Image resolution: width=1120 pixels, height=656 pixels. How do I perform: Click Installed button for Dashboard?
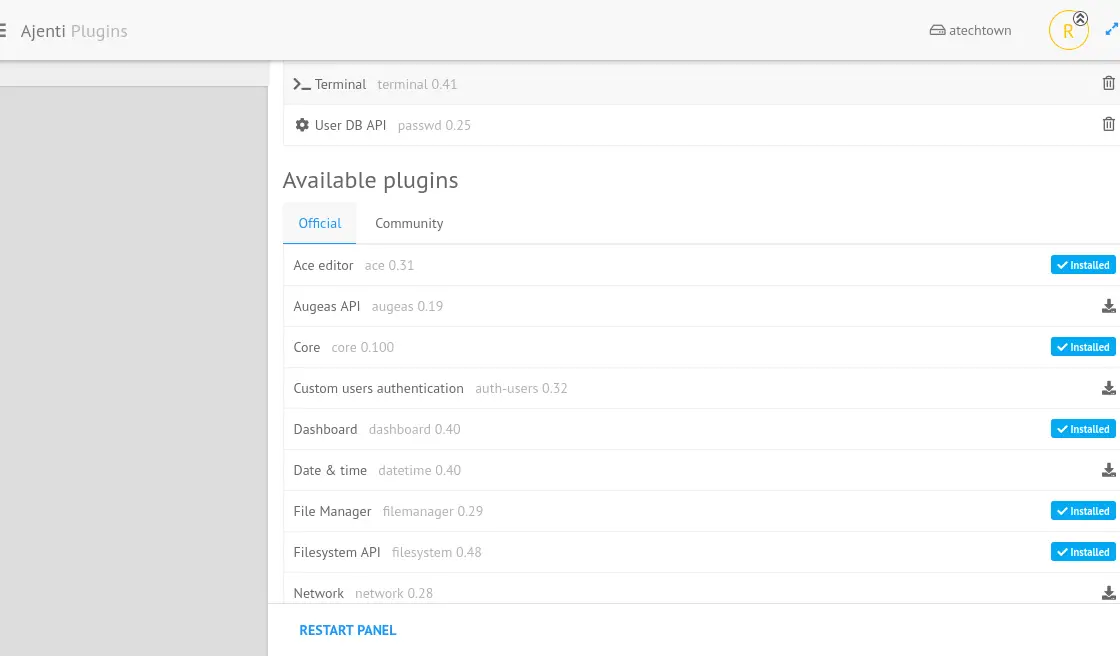[1083, 429]
